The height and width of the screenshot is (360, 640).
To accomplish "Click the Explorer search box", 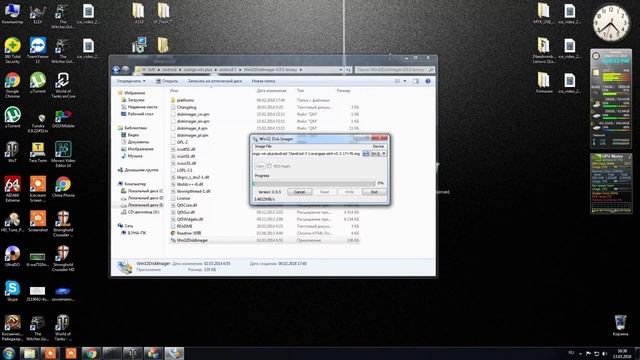I will pyautogui.click(x=394, y=70).
